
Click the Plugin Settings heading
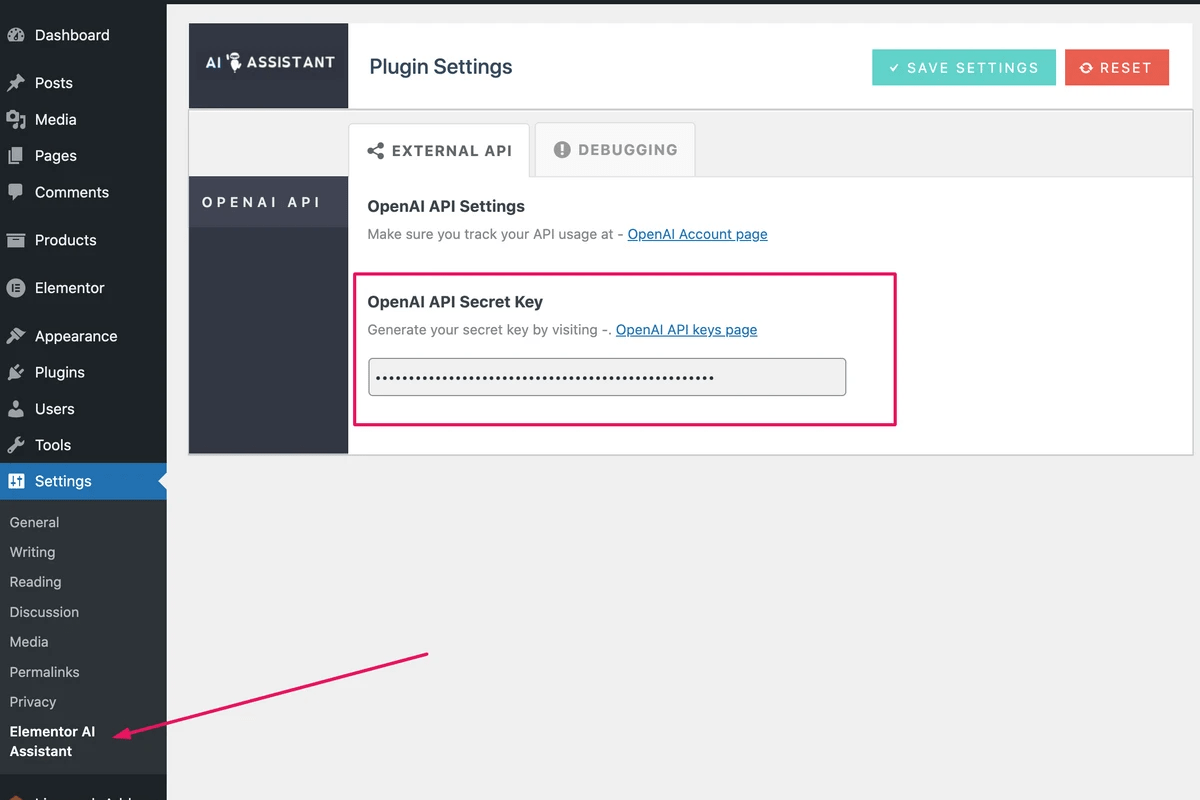point(441,67)
